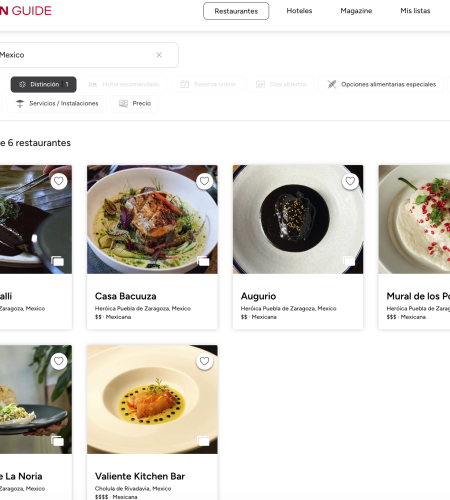Image resolution: width=450 pixels, height=500 pixels.
Task: Favorite Augurio with heart icon
Action: 350,181
